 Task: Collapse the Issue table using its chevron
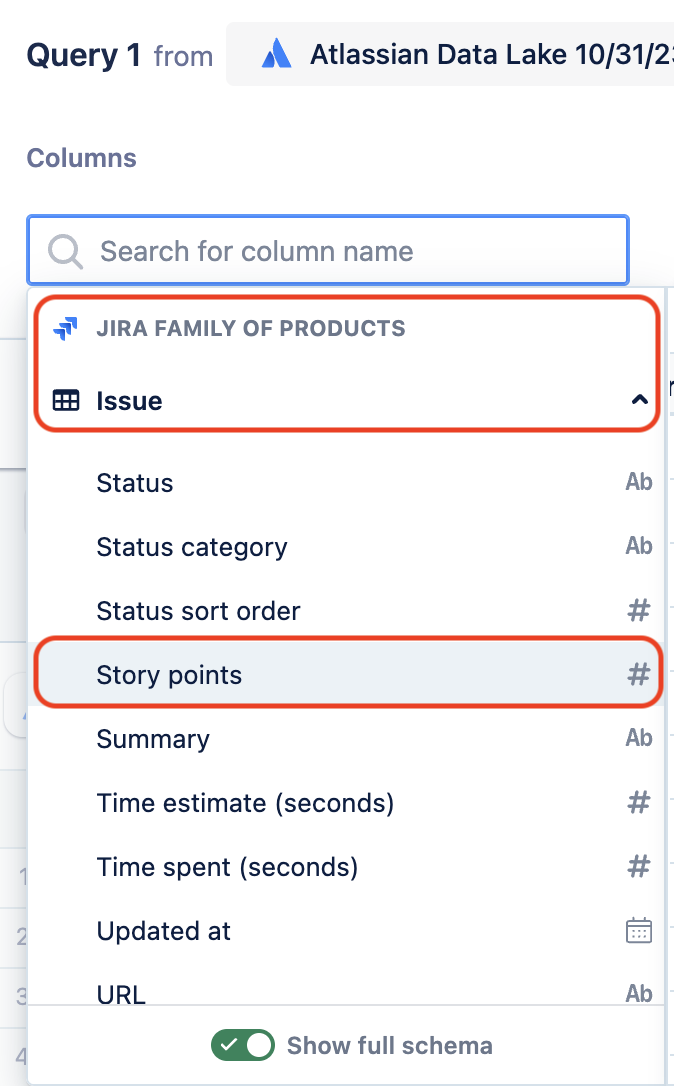pyautogui.click(x=638, y=400)
